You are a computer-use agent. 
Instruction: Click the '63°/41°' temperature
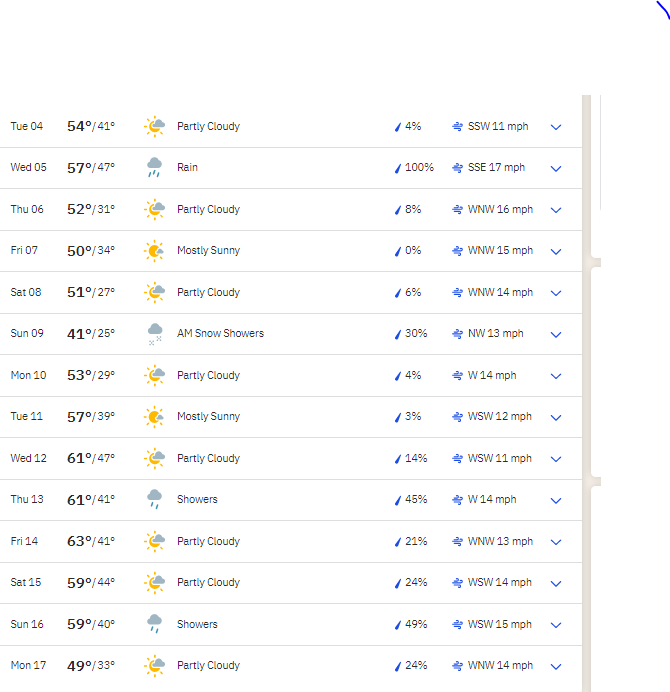[x=91, y=541]
